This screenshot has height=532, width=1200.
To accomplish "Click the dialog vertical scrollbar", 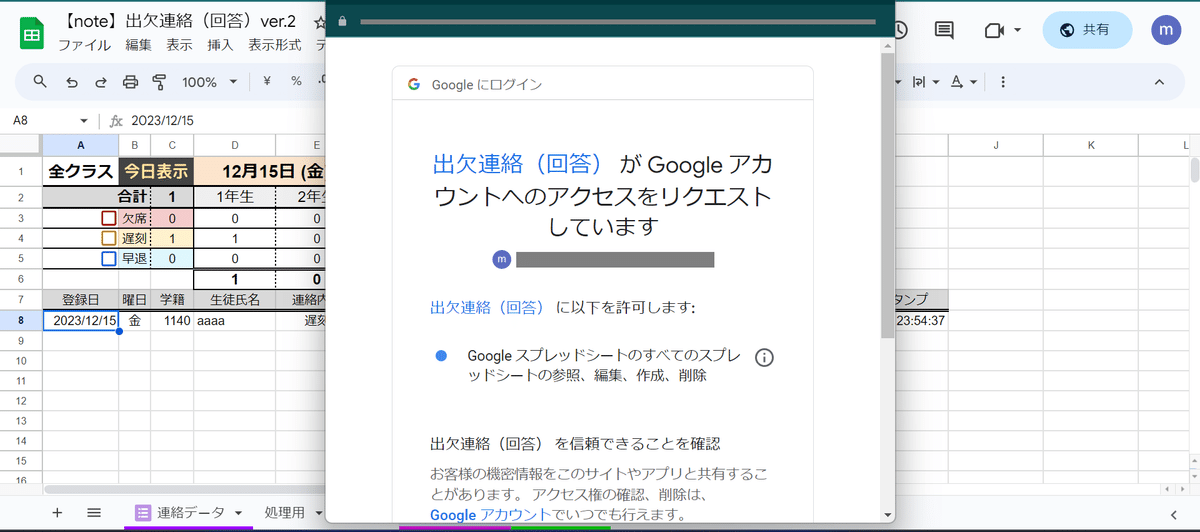I will pos(887,196).
